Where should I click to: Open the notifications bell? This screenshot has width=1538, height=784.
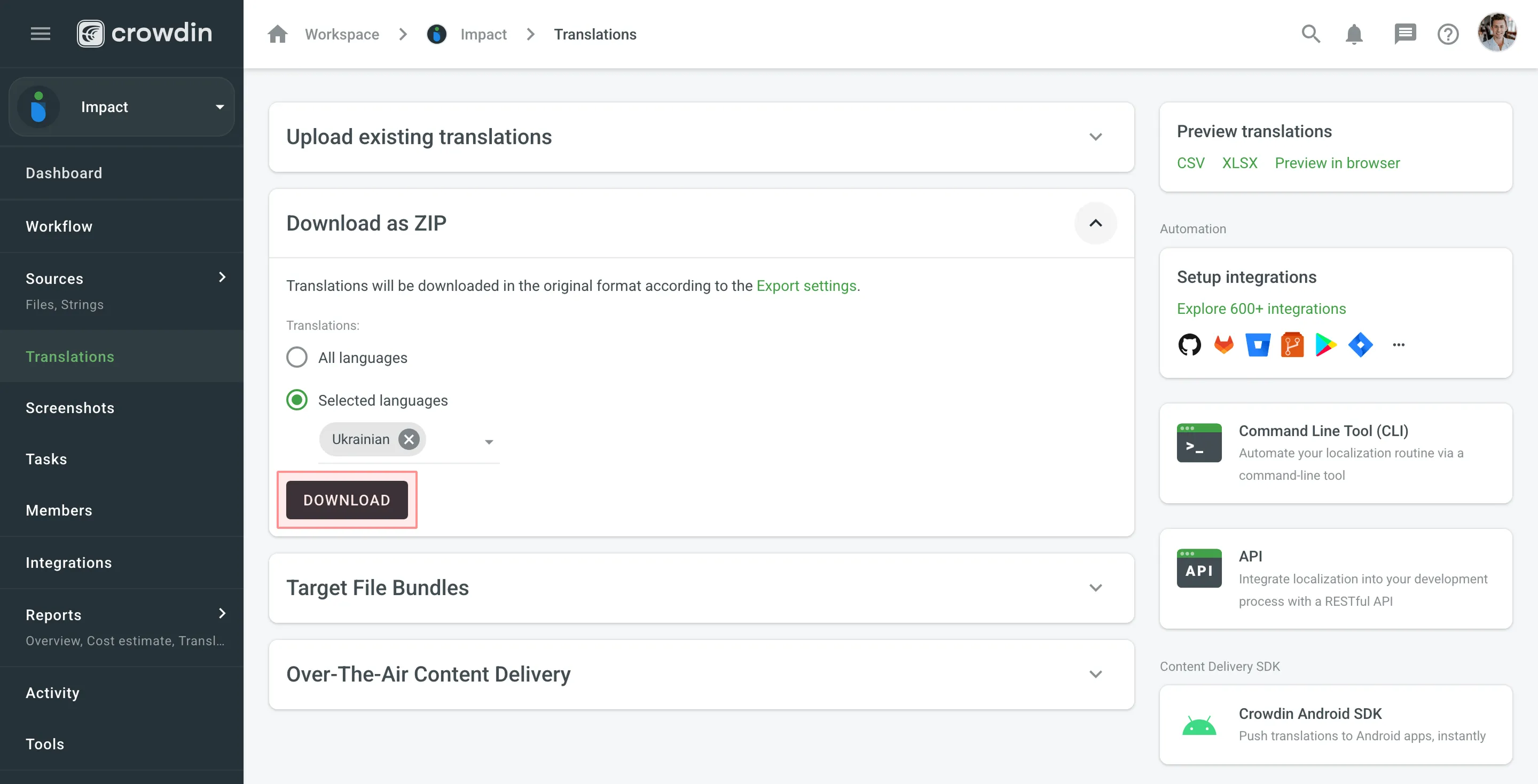[1354, 34]
